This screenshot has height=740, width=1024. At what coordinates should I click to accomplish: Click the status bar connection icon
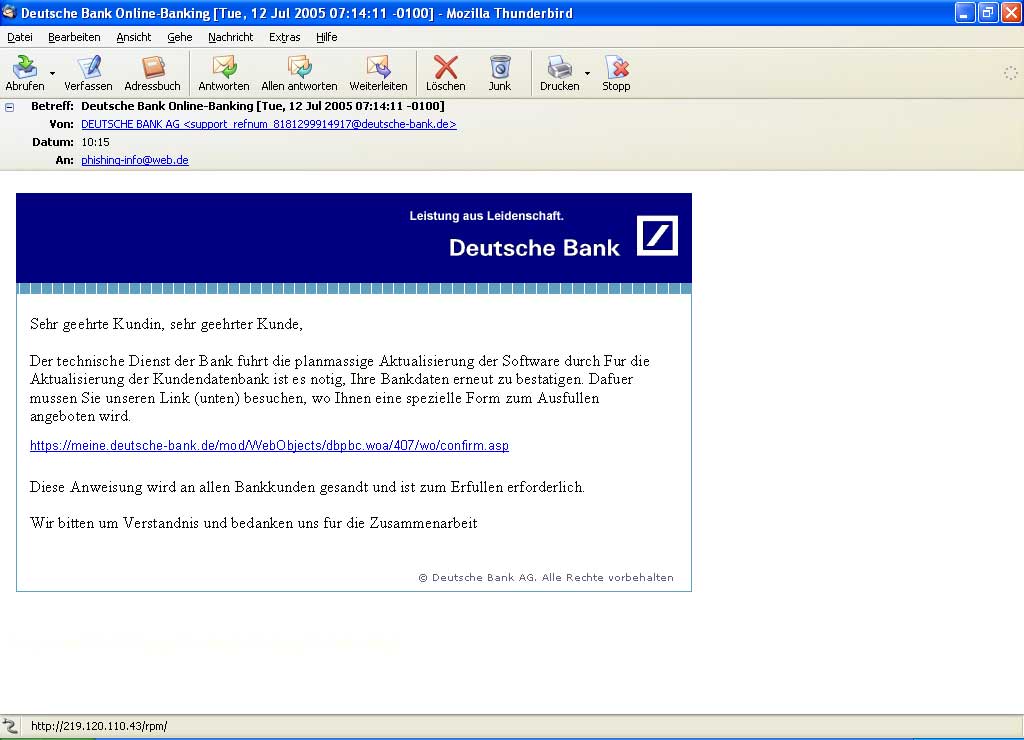pos(10,726)
